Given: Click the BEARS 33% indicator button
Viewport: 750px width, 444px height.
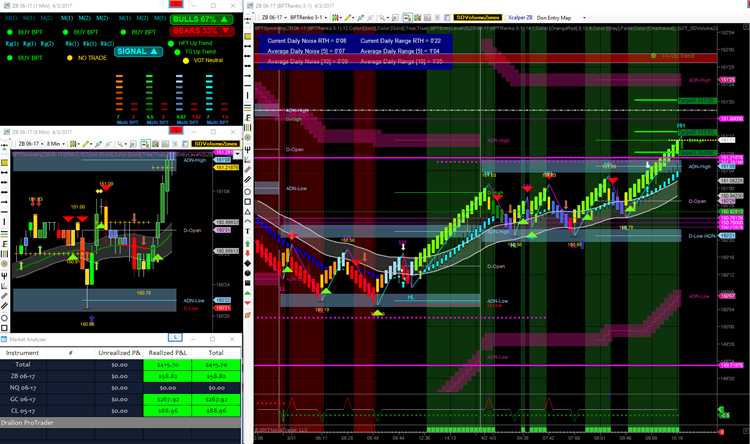Looking at the screenshot, I should (201, 31).
